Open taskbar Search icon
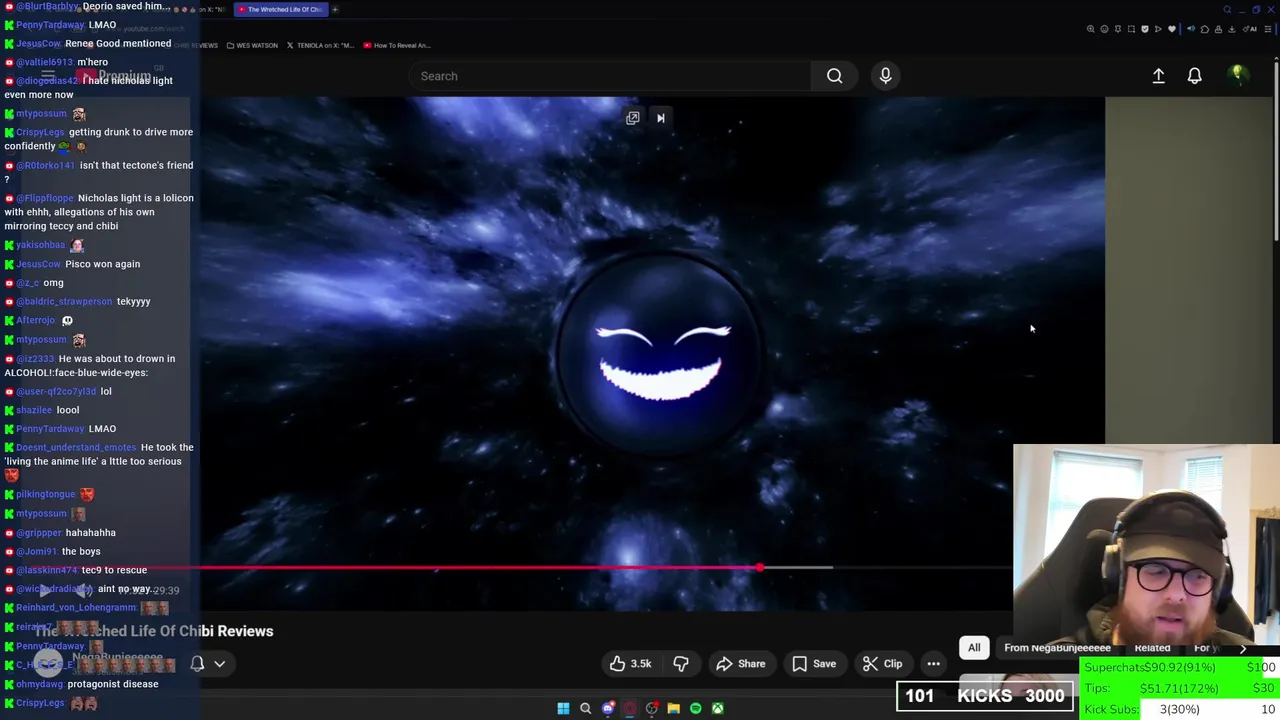 point(585,709)
